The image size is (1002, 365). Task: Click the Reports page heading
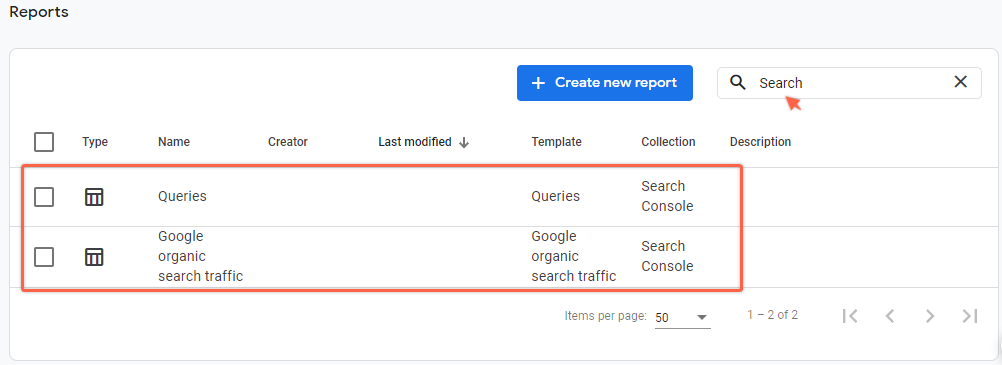tap(39, 12)
